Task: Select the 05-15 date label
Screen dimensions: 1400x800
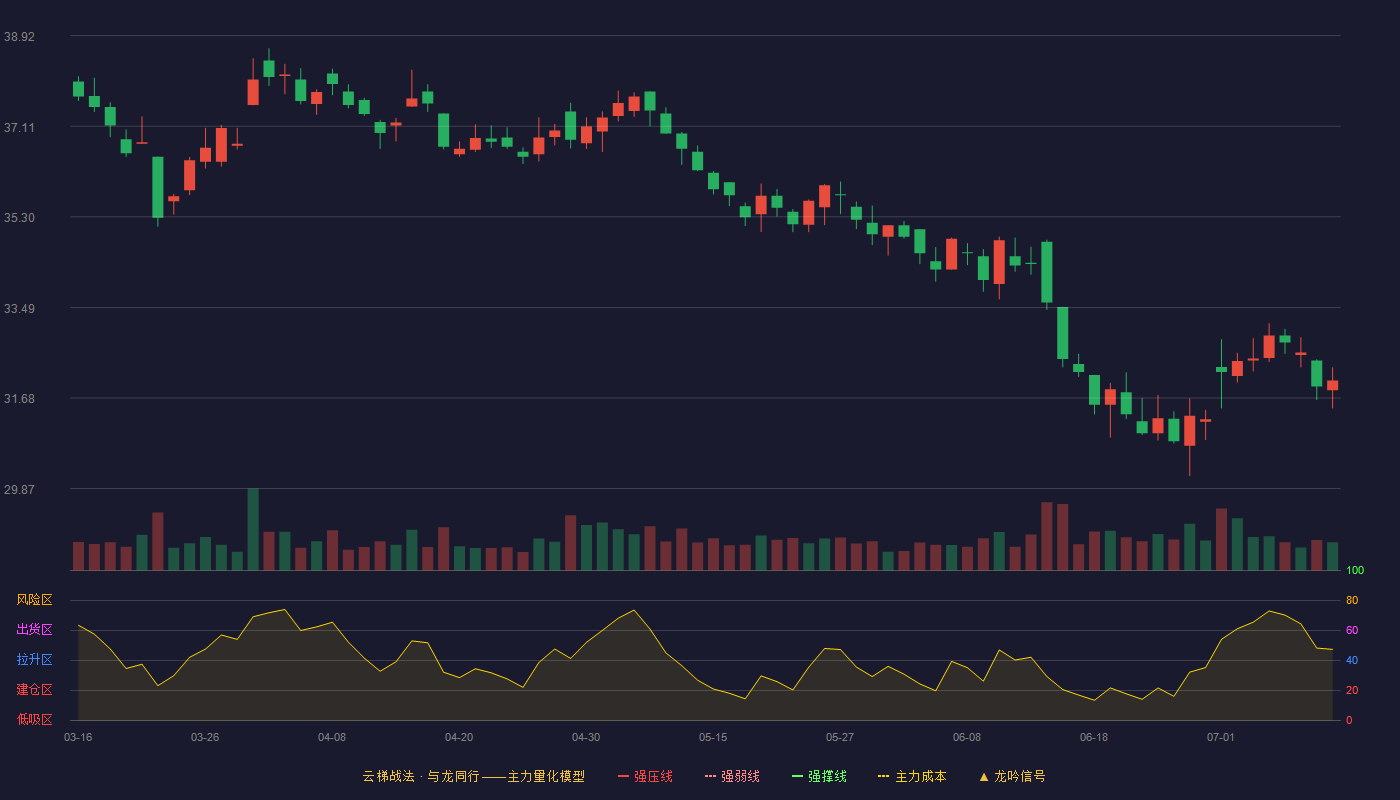Action: [x=713, y=737]
